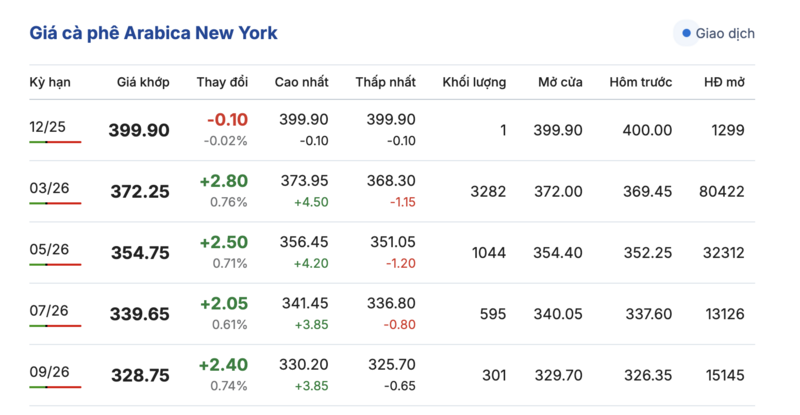Click the Thấp nhất column header

(x=385, y=82)
